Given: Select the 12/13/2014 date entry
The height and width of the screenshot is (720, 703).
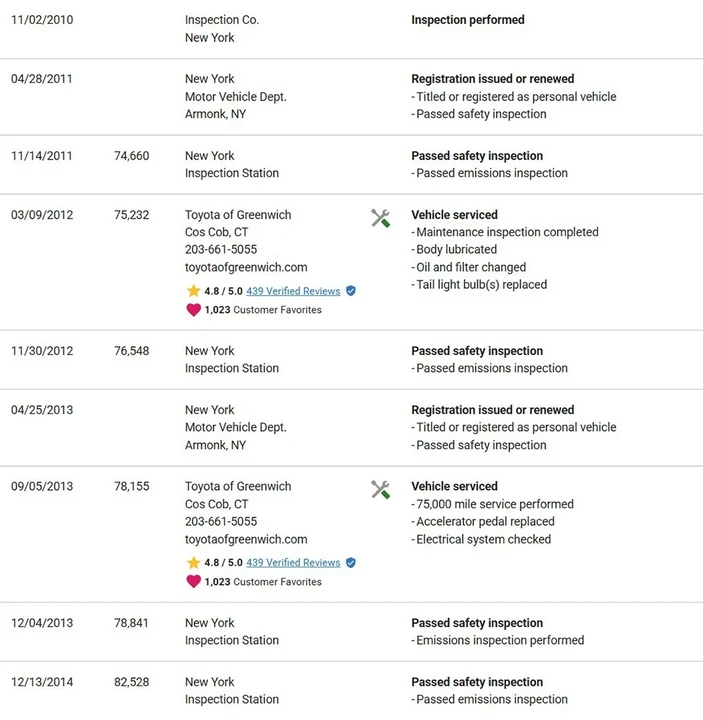Looking at the screenshot, I should [42, 682].
